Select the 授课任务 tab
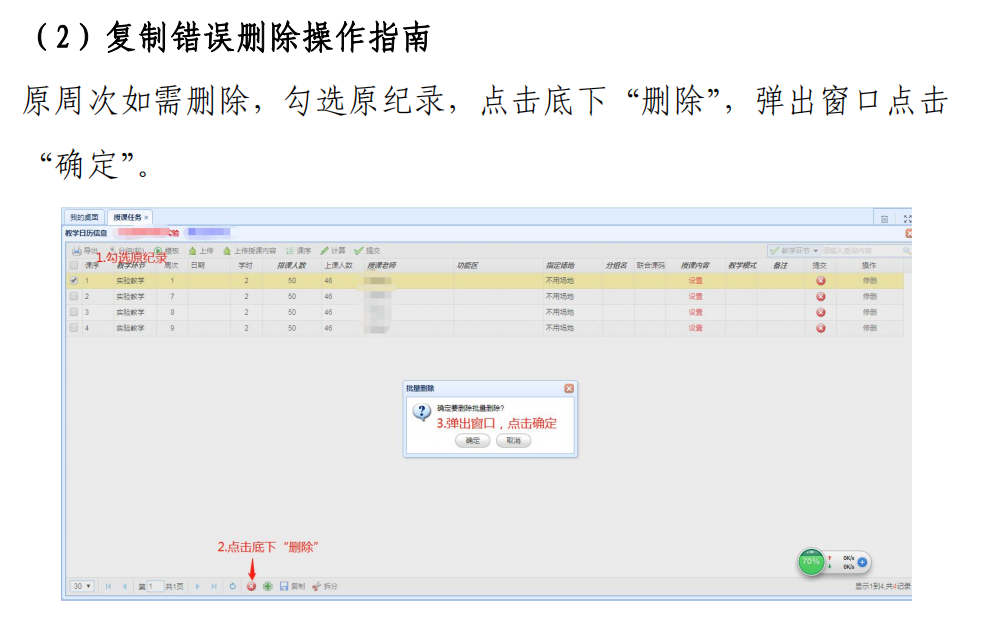The width and height of the screenshot is (982, 627). click(x=127, y=217)
